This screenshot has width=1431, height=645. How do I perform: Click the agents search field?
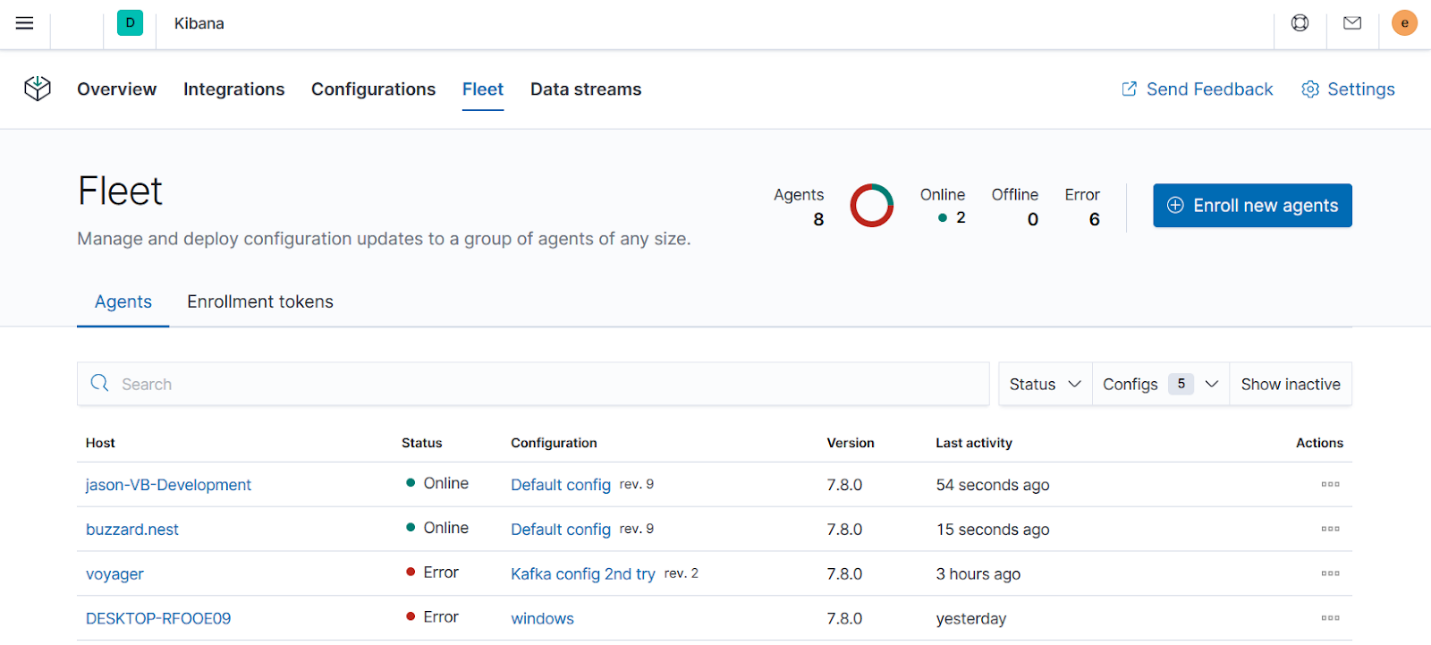pyautogui.click(x=540, y=384)
